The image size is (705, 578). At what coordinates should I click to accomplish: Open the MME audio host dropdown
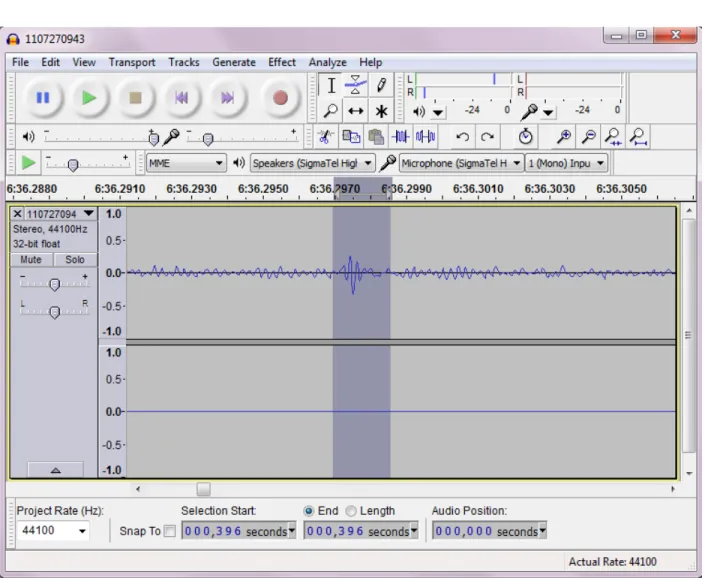(186, 163)
